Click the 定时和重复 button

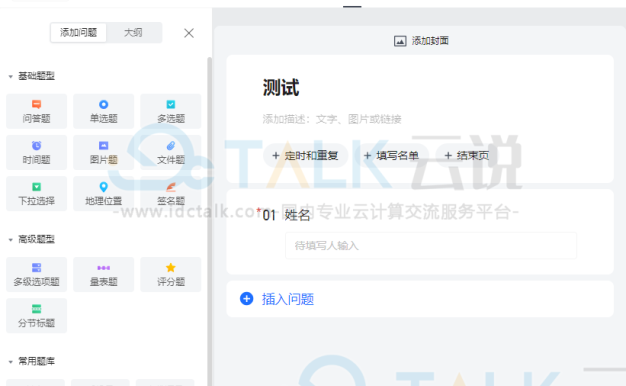point(305,155)
